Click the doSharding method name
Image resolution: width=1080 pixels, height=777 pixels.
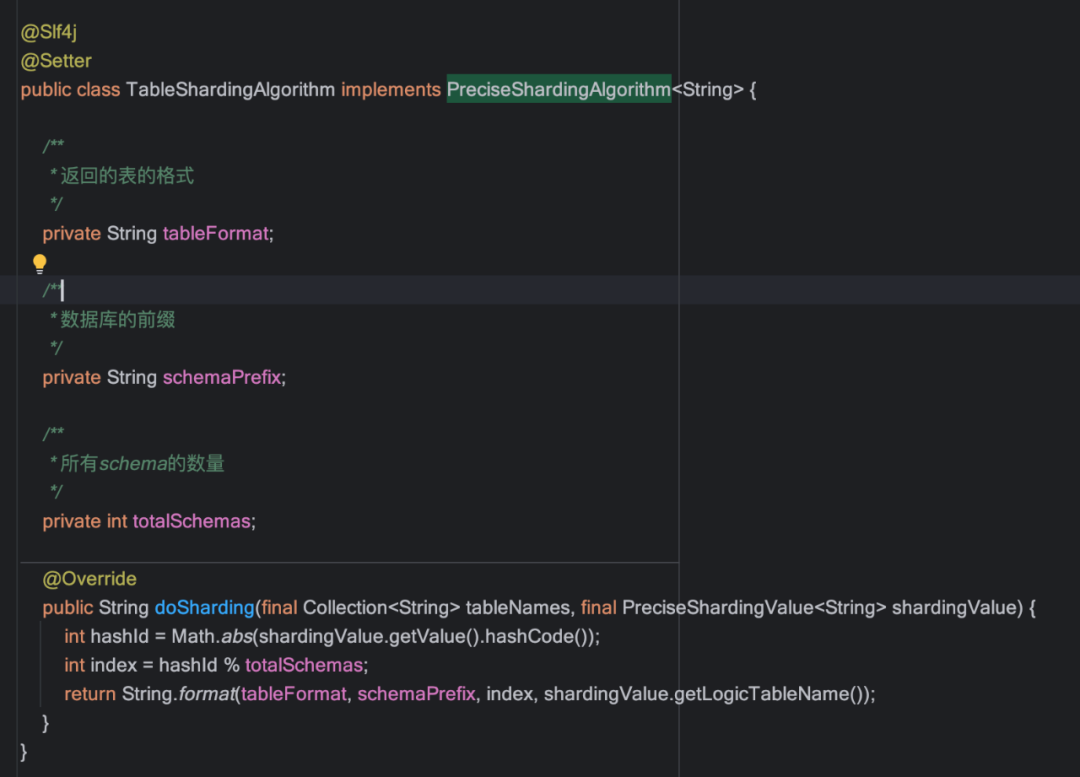click(x=205, y=608)
